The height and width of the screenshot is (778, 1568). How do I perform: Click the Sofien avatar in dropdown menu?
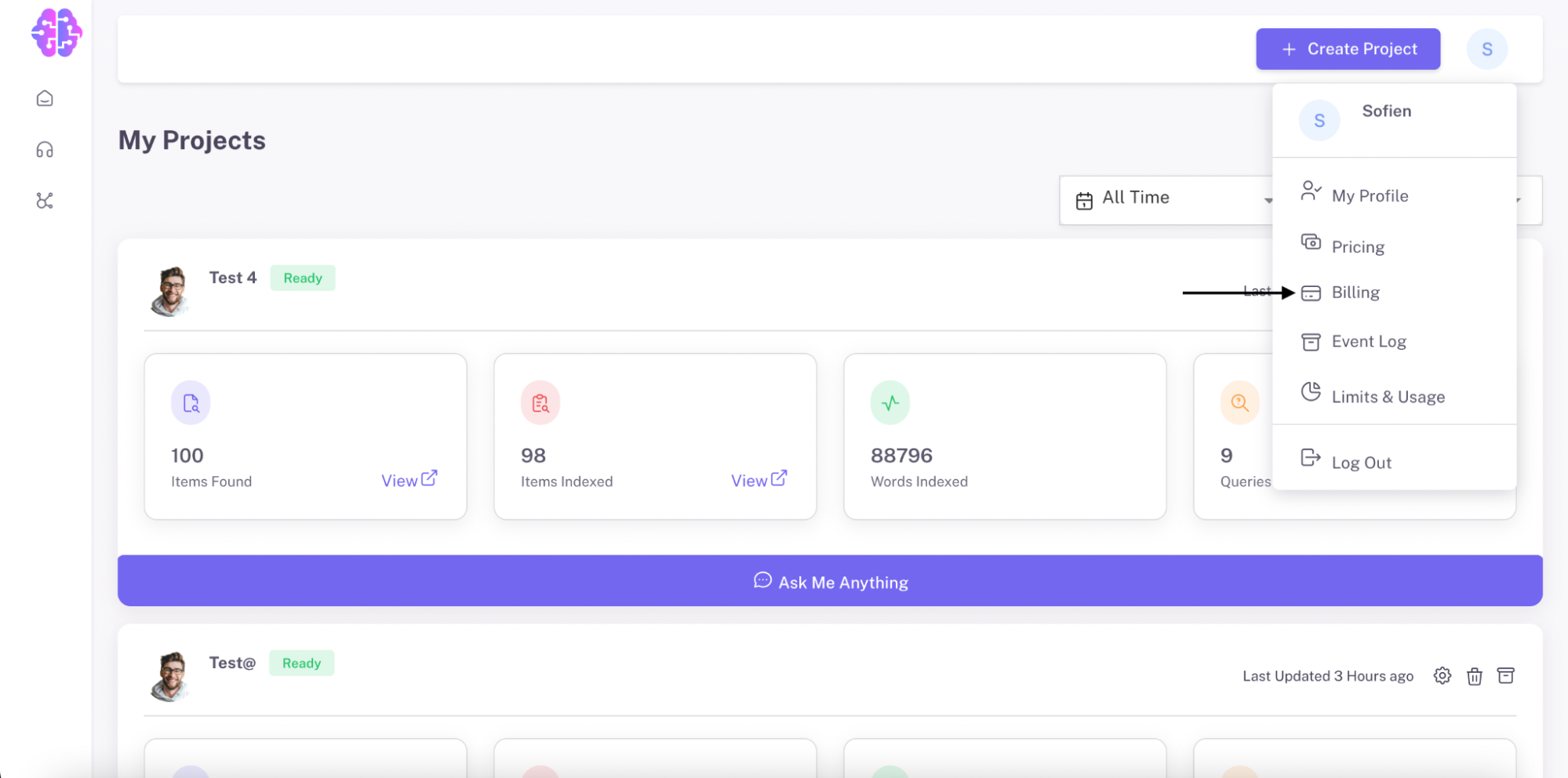(x=1319, y=120)
